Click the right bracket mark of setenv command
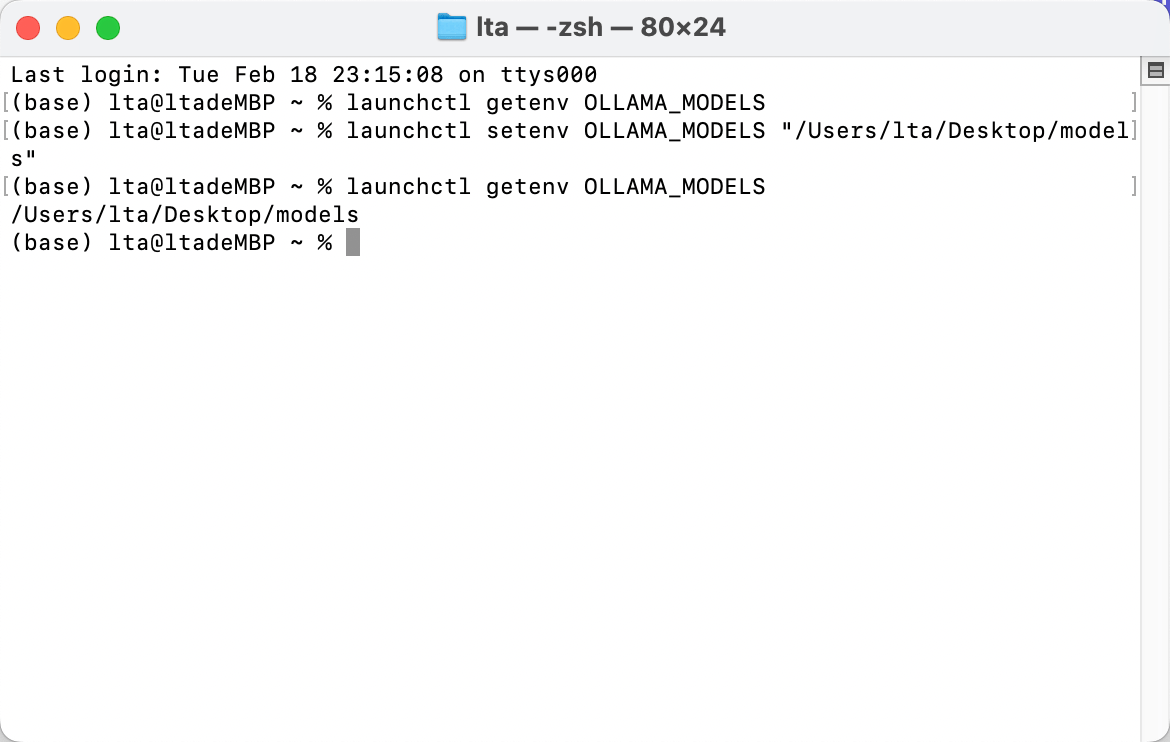Viewport: 1170px width, 742px height. click(1133, 130)
